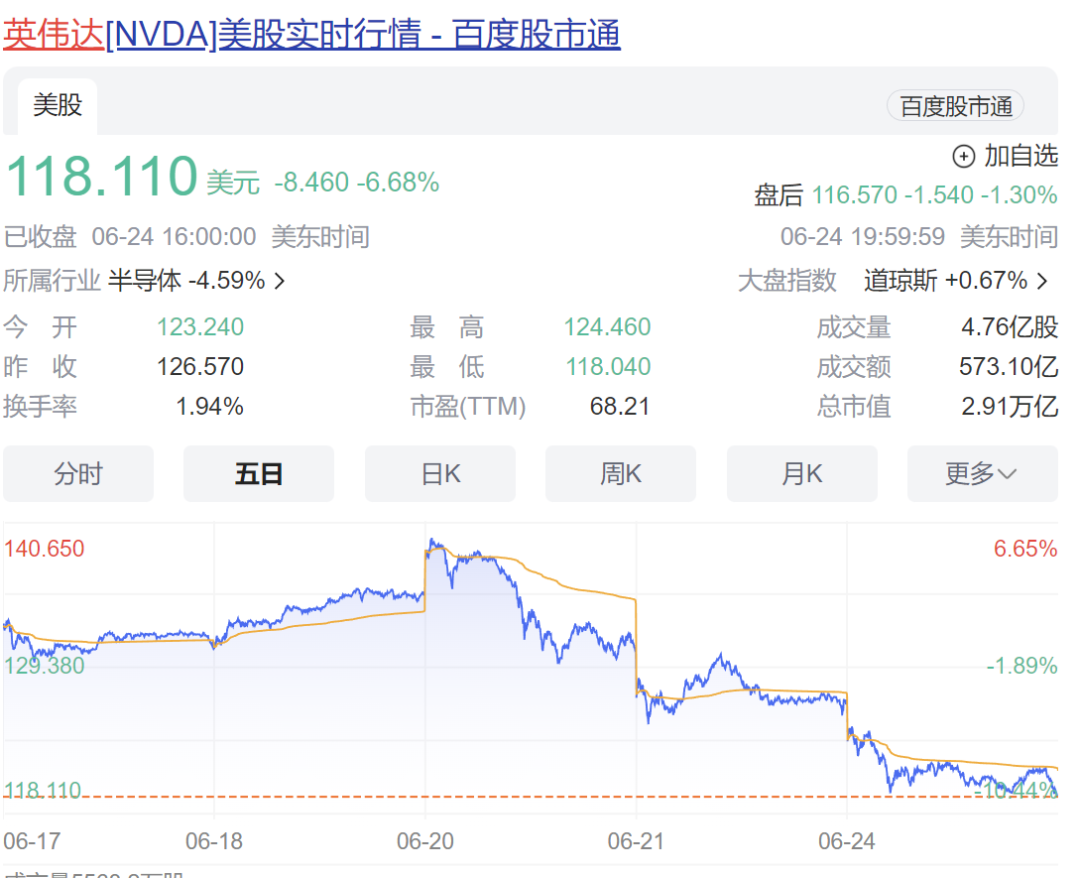Click the 市盈(TTM) value 68.21
The image size is (1080, 878).
(x=620, y=406)
